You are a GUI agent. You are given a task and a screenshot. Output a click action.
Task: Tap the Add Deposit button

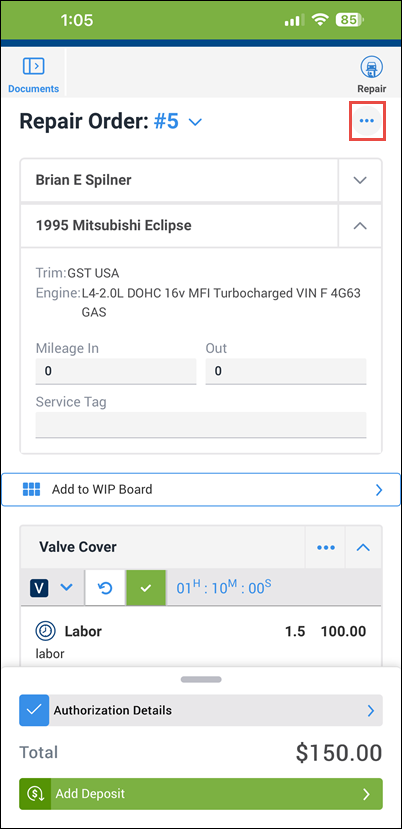point(201,794)
